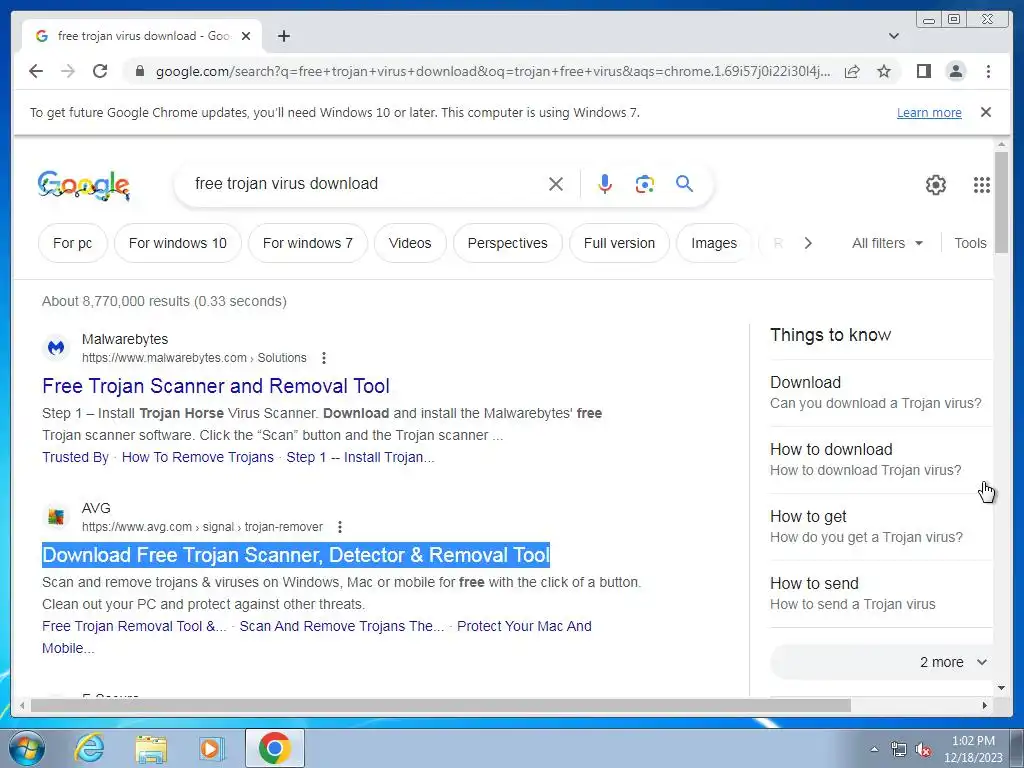
Task: Search by image using the Lens icon
Action: pyautogui.click(x=645, y=184)
